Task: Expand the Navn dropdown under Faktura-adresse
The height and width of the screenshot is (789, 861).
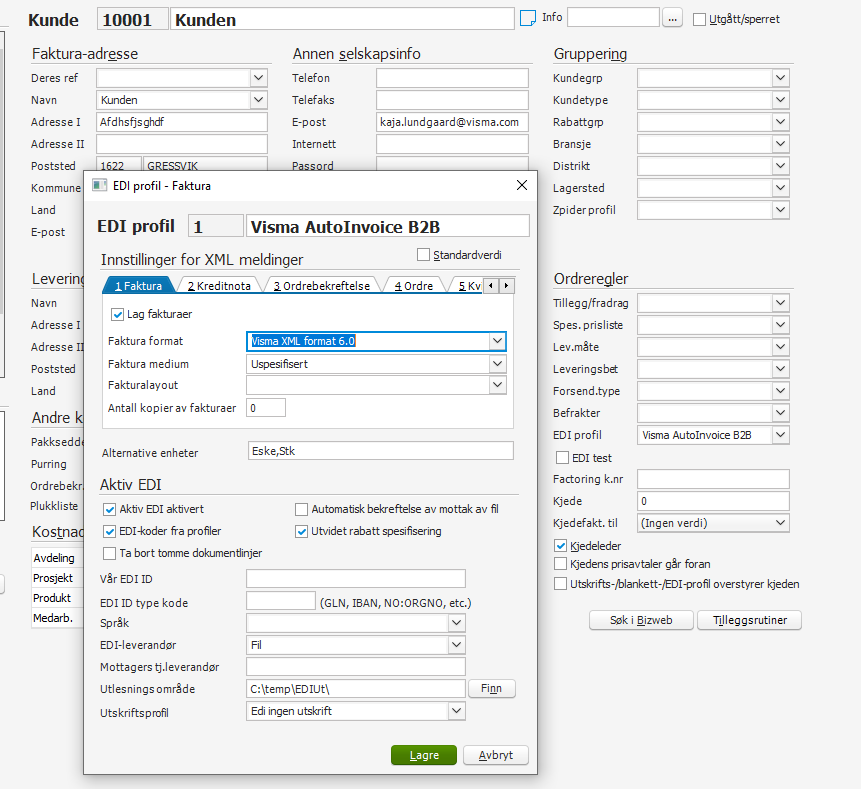Action: click(258, 100)
